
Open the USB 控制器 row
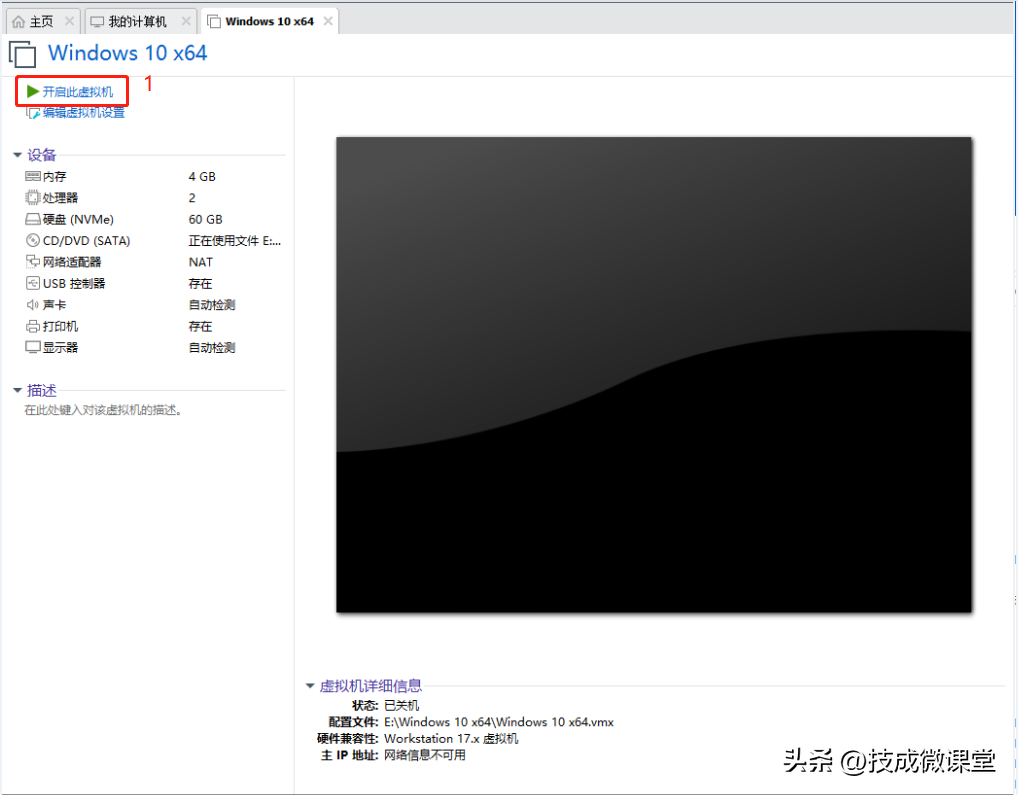153,284
